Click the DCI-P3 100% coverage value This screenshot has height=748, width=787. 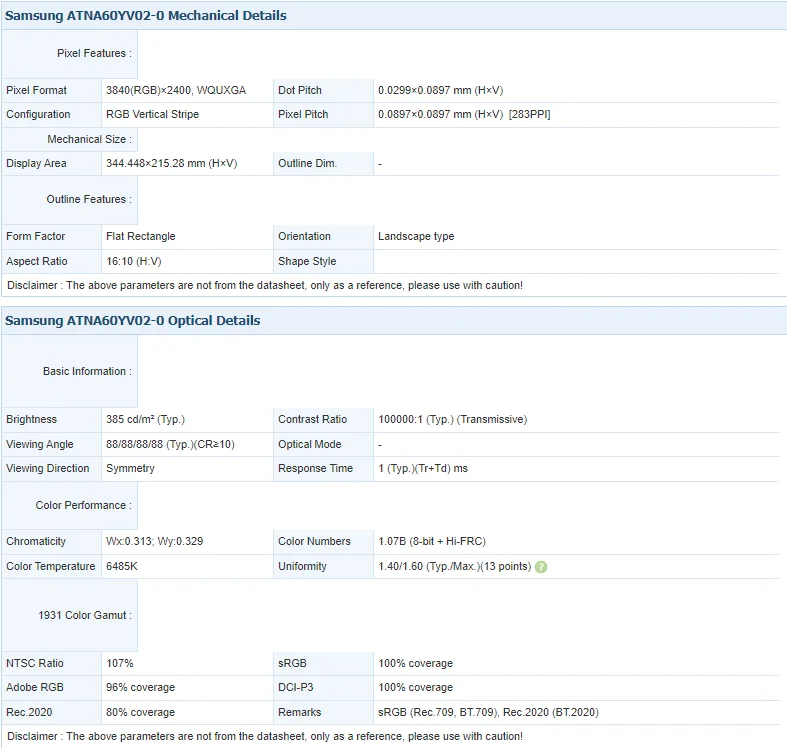[416, 688]
